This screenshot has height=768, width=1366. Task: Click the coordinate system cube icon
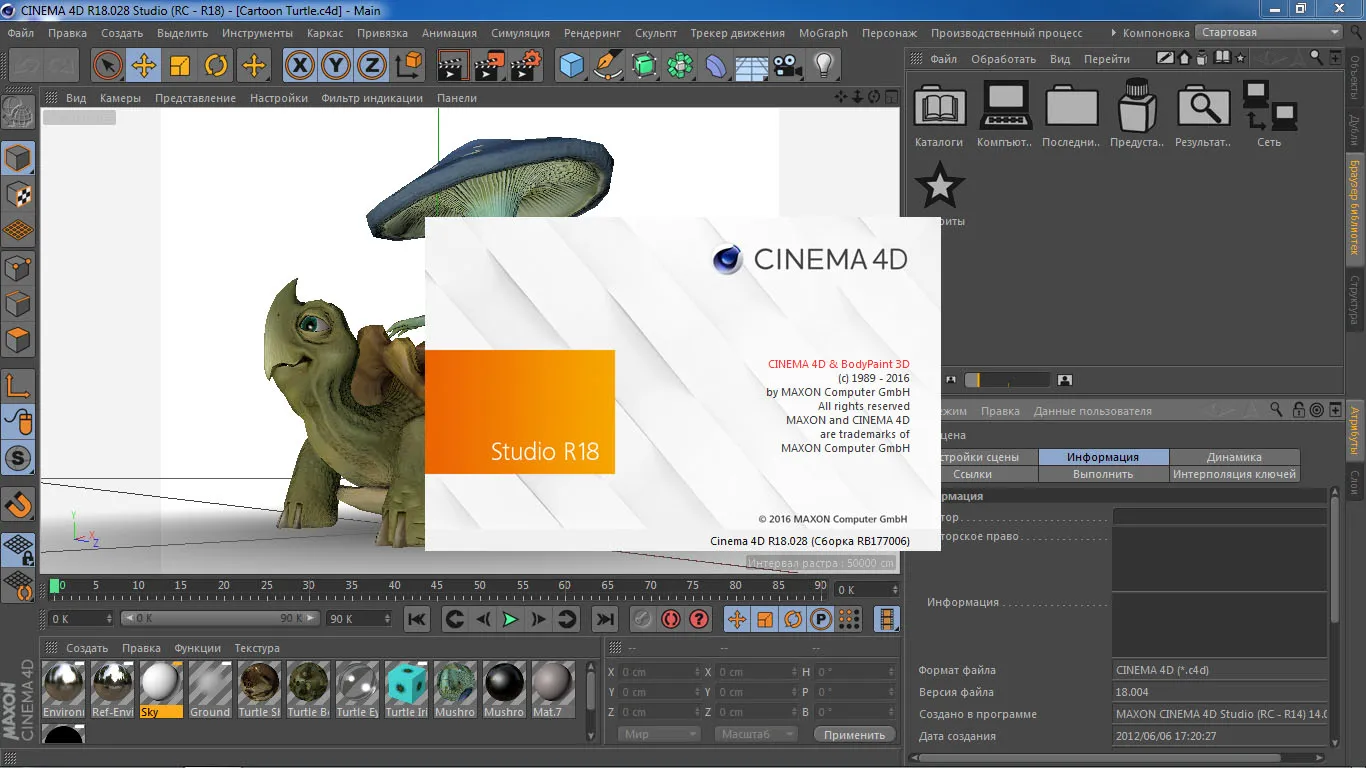tap(408, 66)
